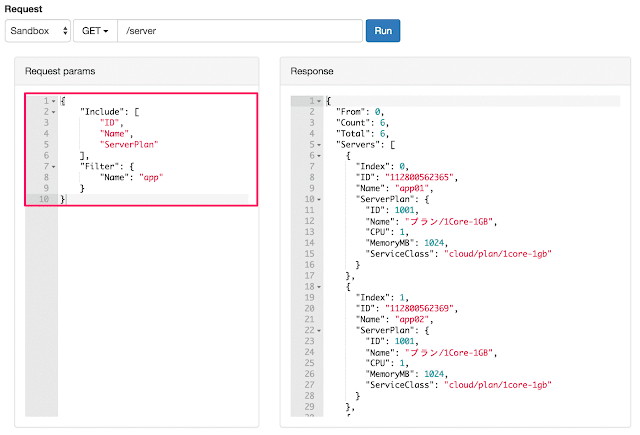
Task: Click "Count": 6 in the response
Action: (362, 122)
